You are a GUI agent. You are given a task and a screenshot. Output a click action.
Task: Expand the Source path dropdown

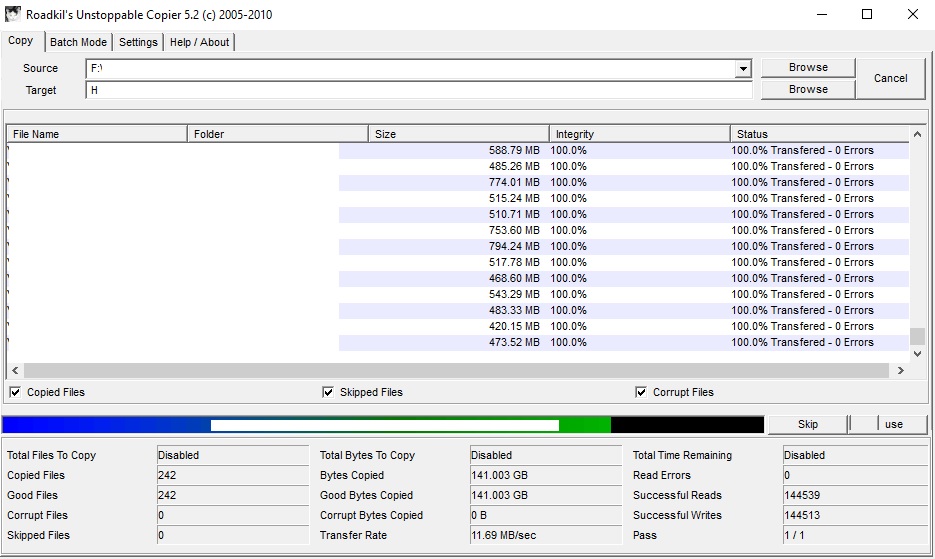(743, 69)
